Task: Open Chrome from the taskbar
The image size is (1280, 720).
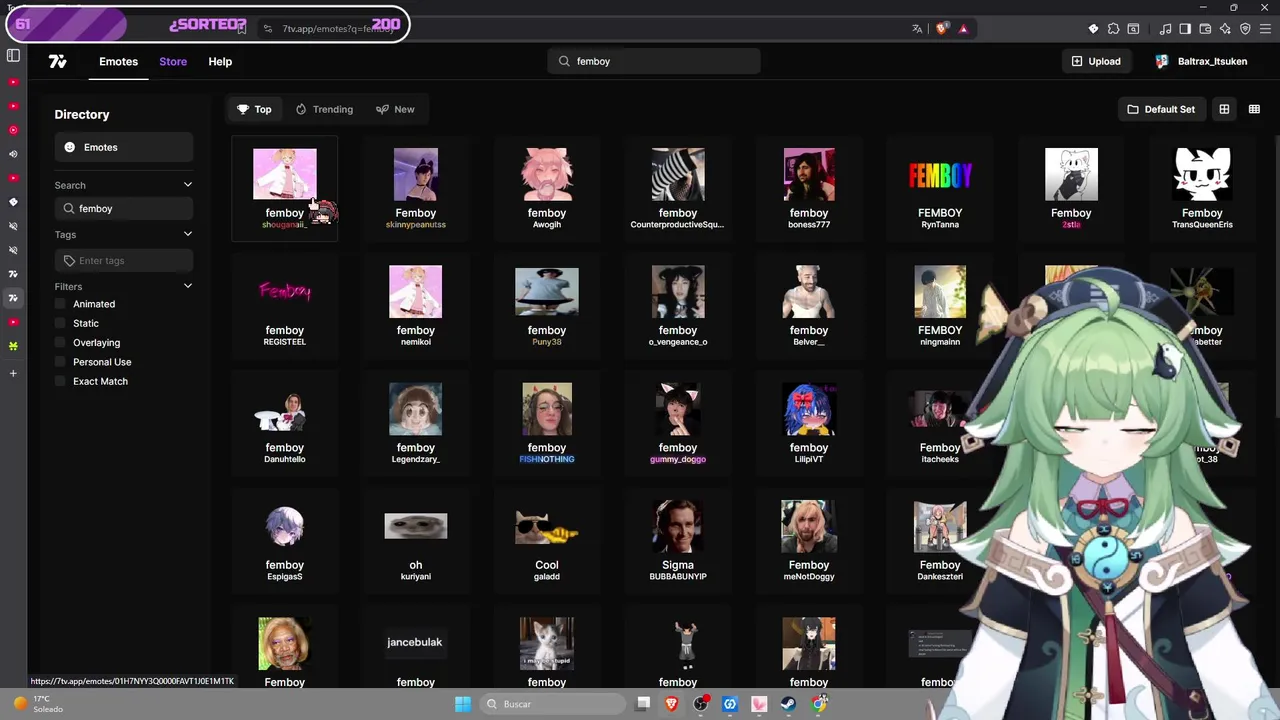Action: 818,704
